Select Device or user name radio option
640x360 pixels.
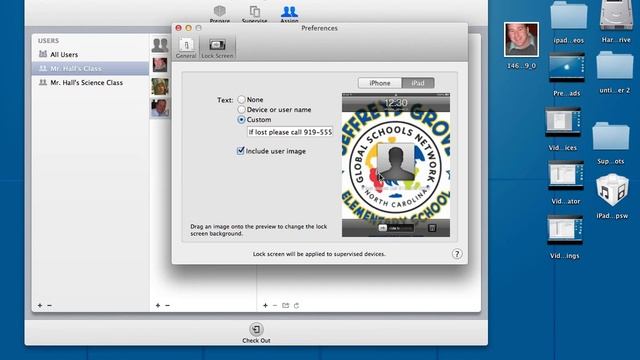coord(242,109)
